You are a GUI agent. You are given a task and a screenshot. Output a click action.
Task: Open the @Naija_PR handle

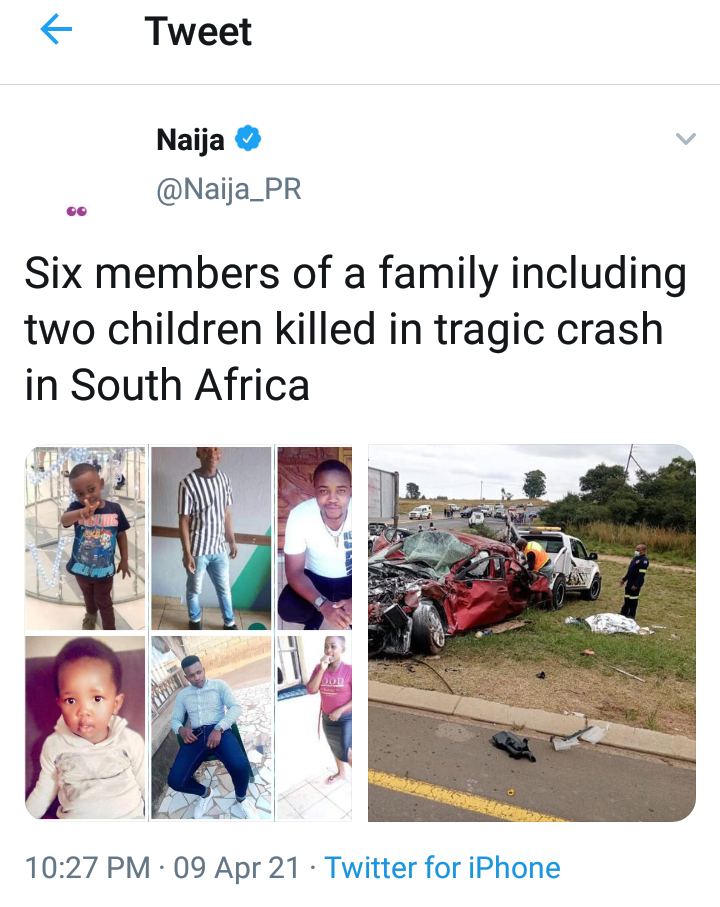coord(228,189)
